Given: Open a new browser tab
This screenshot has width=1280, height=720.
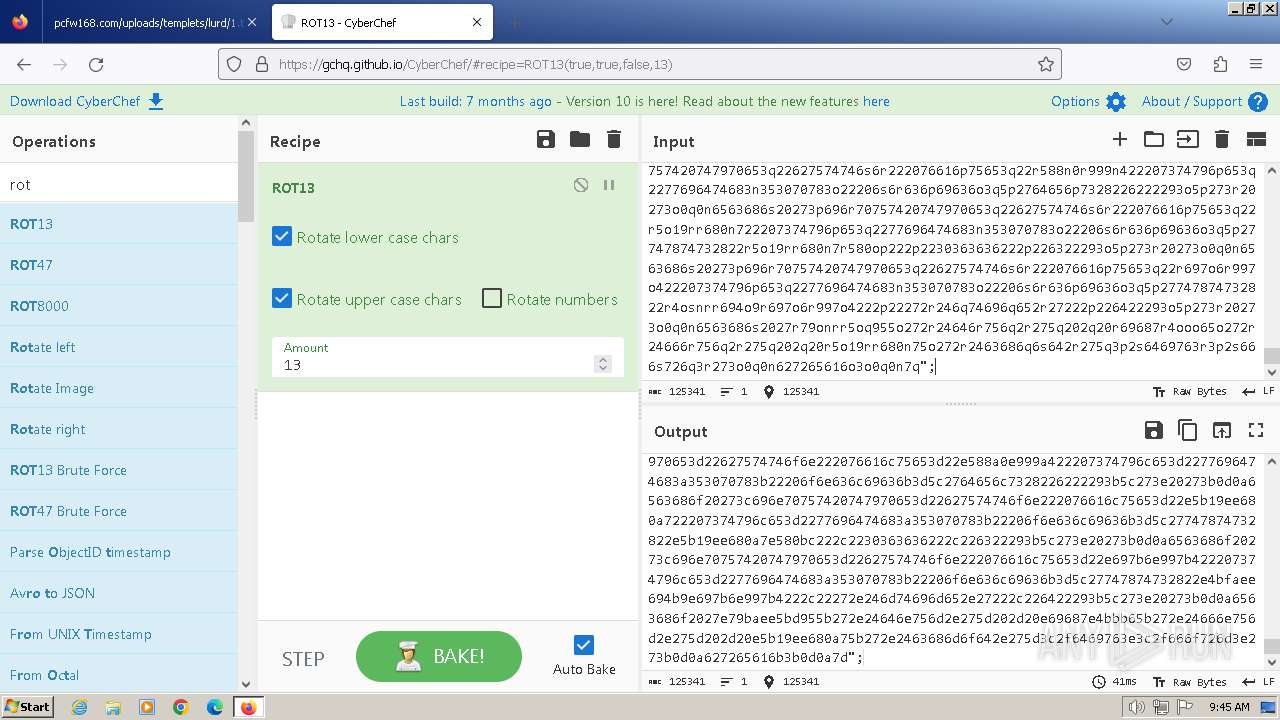Looking at the screenshot, I should click(514, 22).
